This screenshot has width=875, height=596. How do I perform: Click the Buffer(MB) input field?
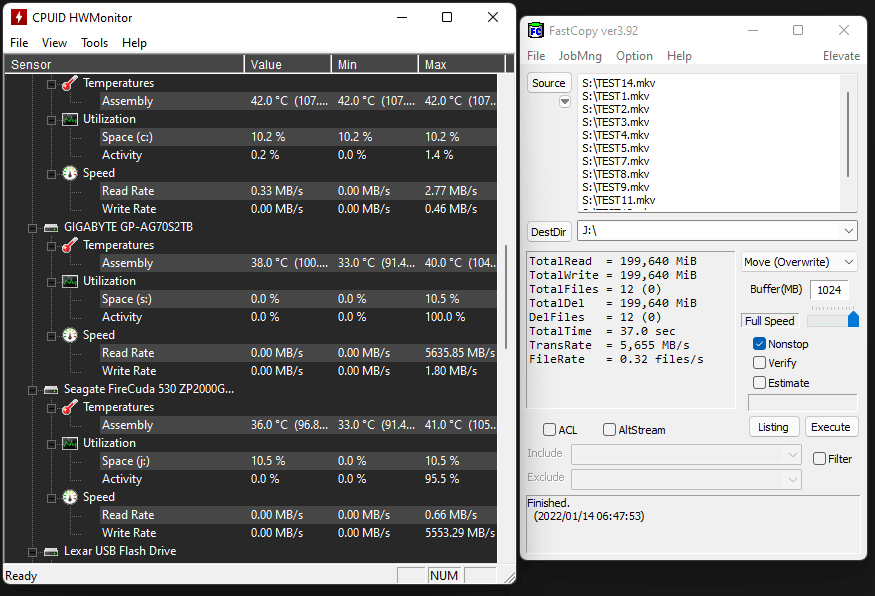[x=829, y=290]
